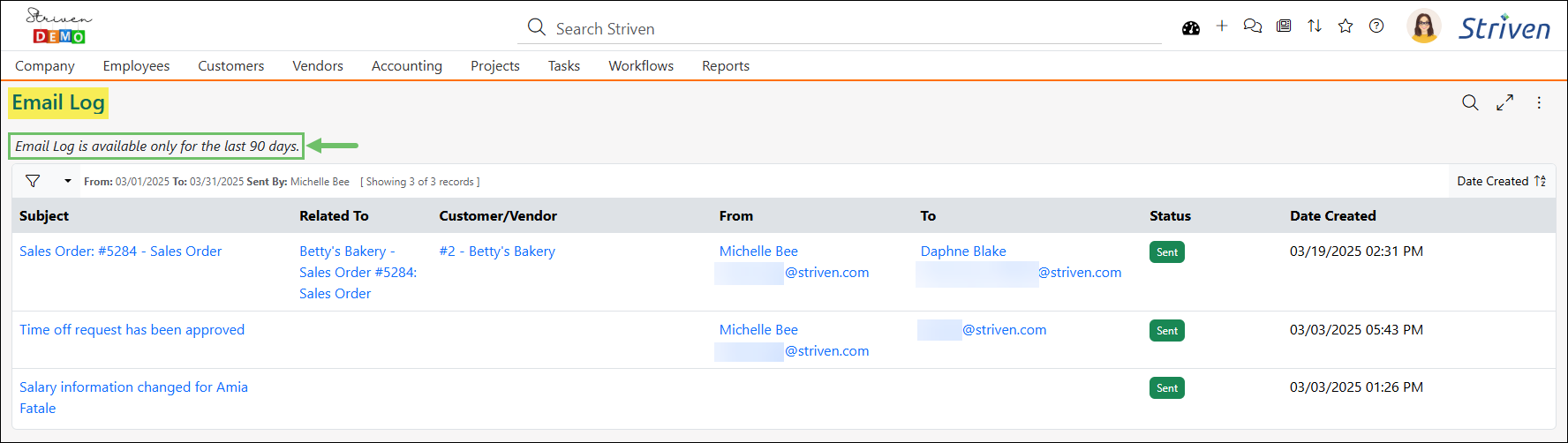Open Time off request approved email
Screen dimensions: 1568x443
click(132, 329)
